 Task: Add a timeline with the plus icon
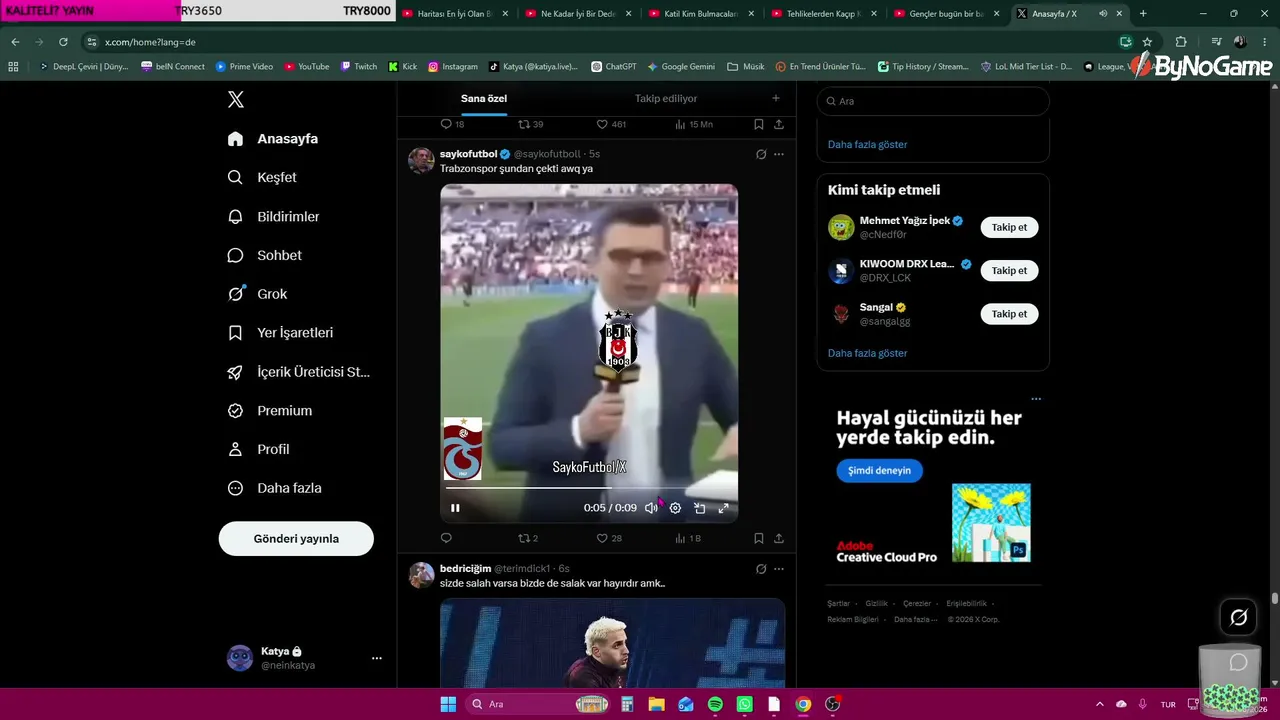[x=776, y=98]
